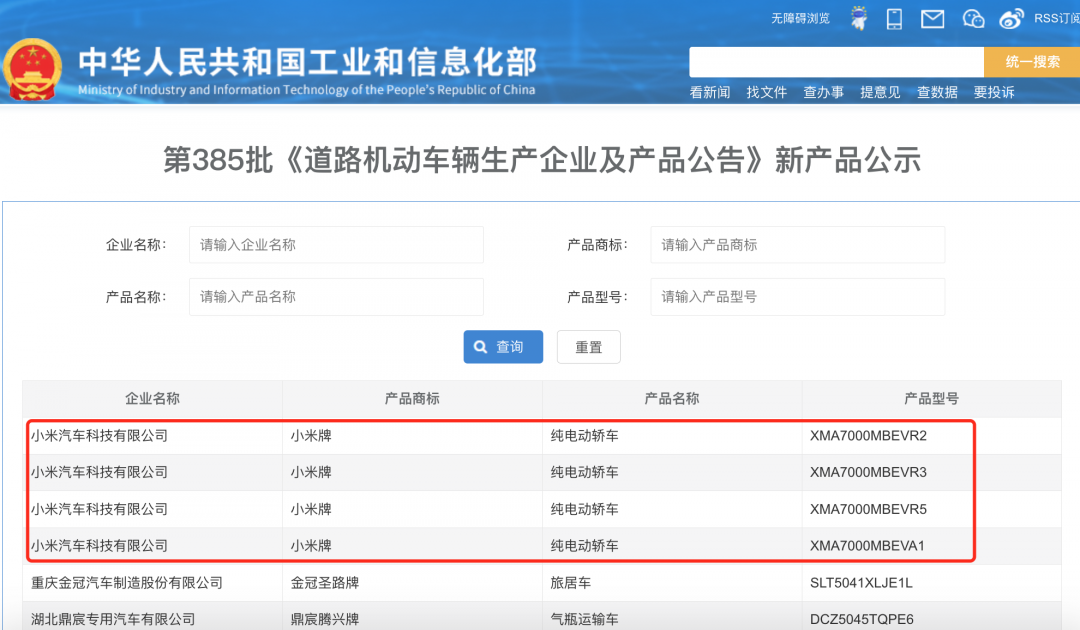This screenshot has height=630, width=1080.
Task: Focus the top site search box
Action: pos(836,62)
